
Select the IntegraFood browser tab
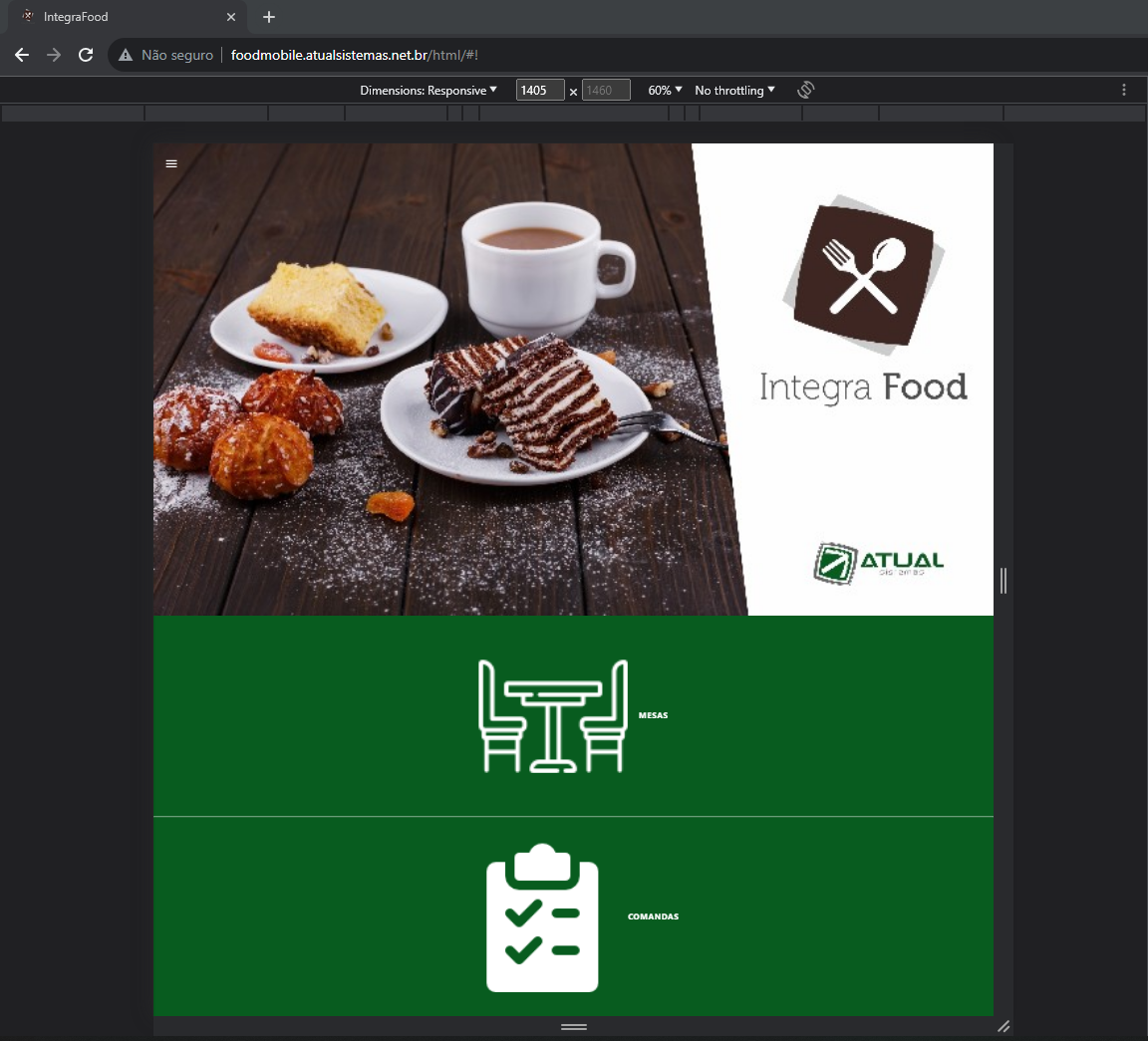coord(128,17)
